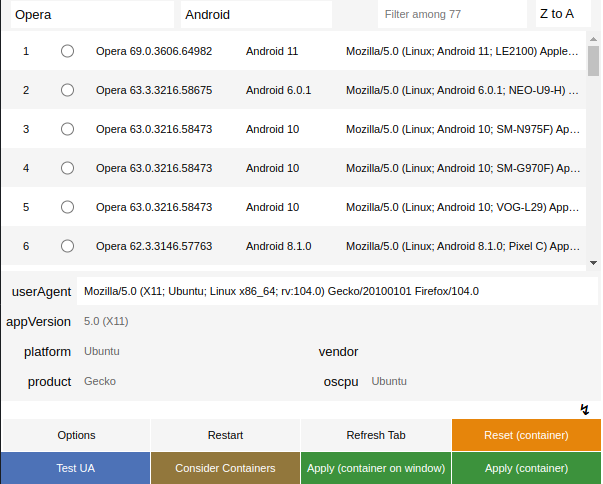This screenshot has height=484, width=603.
Task: Click the user agent string containing SM-N975F
Action: (463, 129)
